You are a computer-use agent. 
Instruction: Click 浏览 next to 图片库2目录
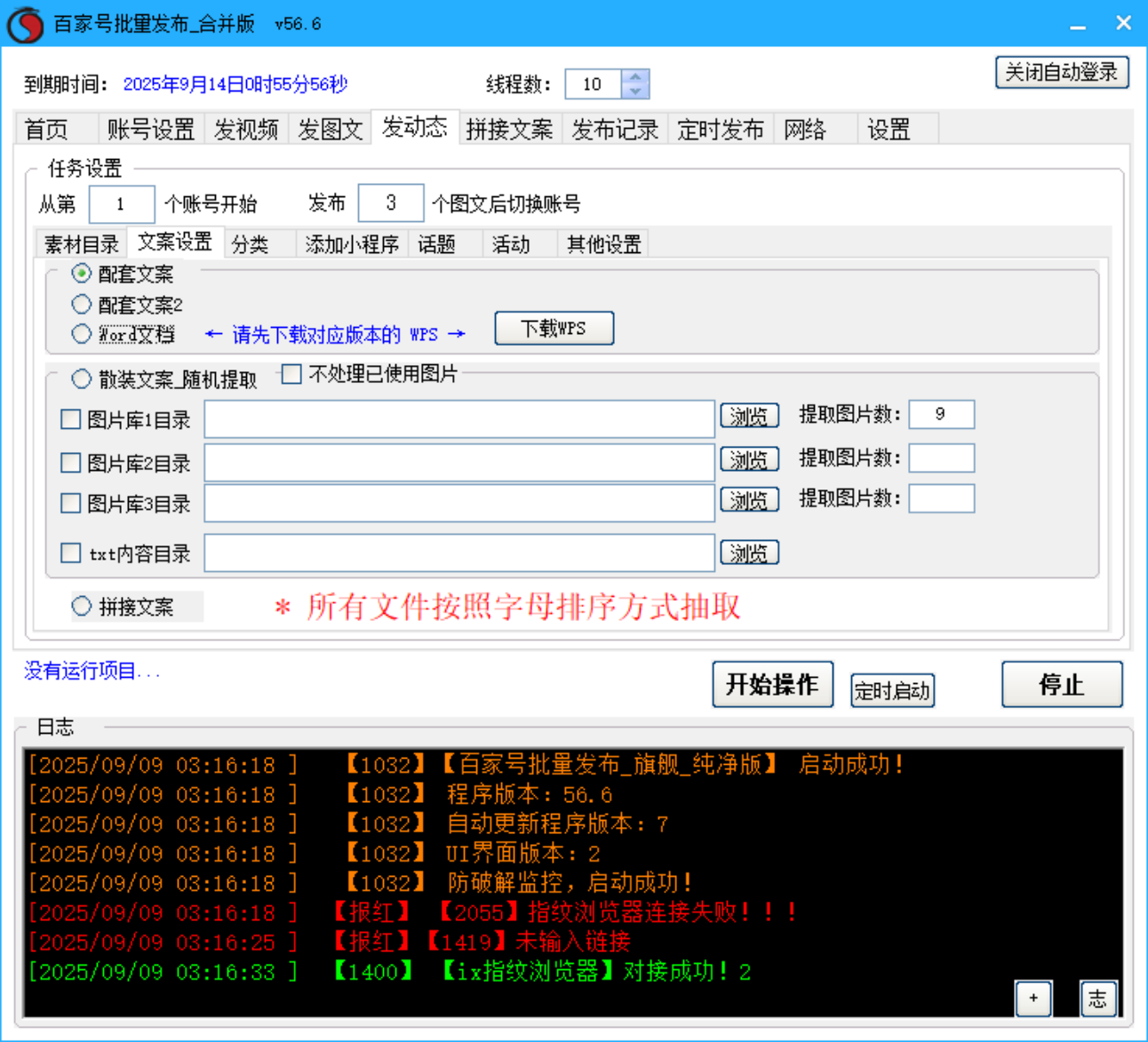(748, 458)
